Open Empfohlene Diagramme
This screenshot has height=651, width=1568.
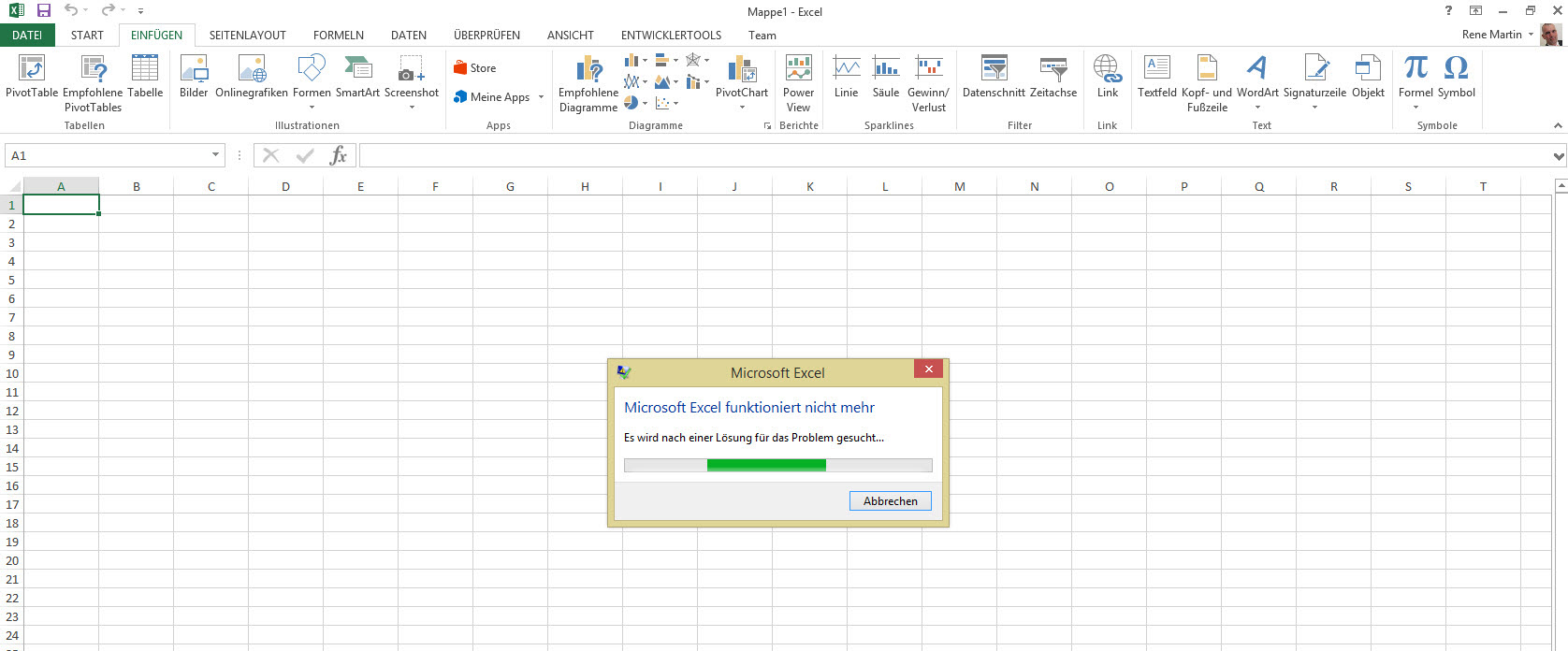(588, 83)
